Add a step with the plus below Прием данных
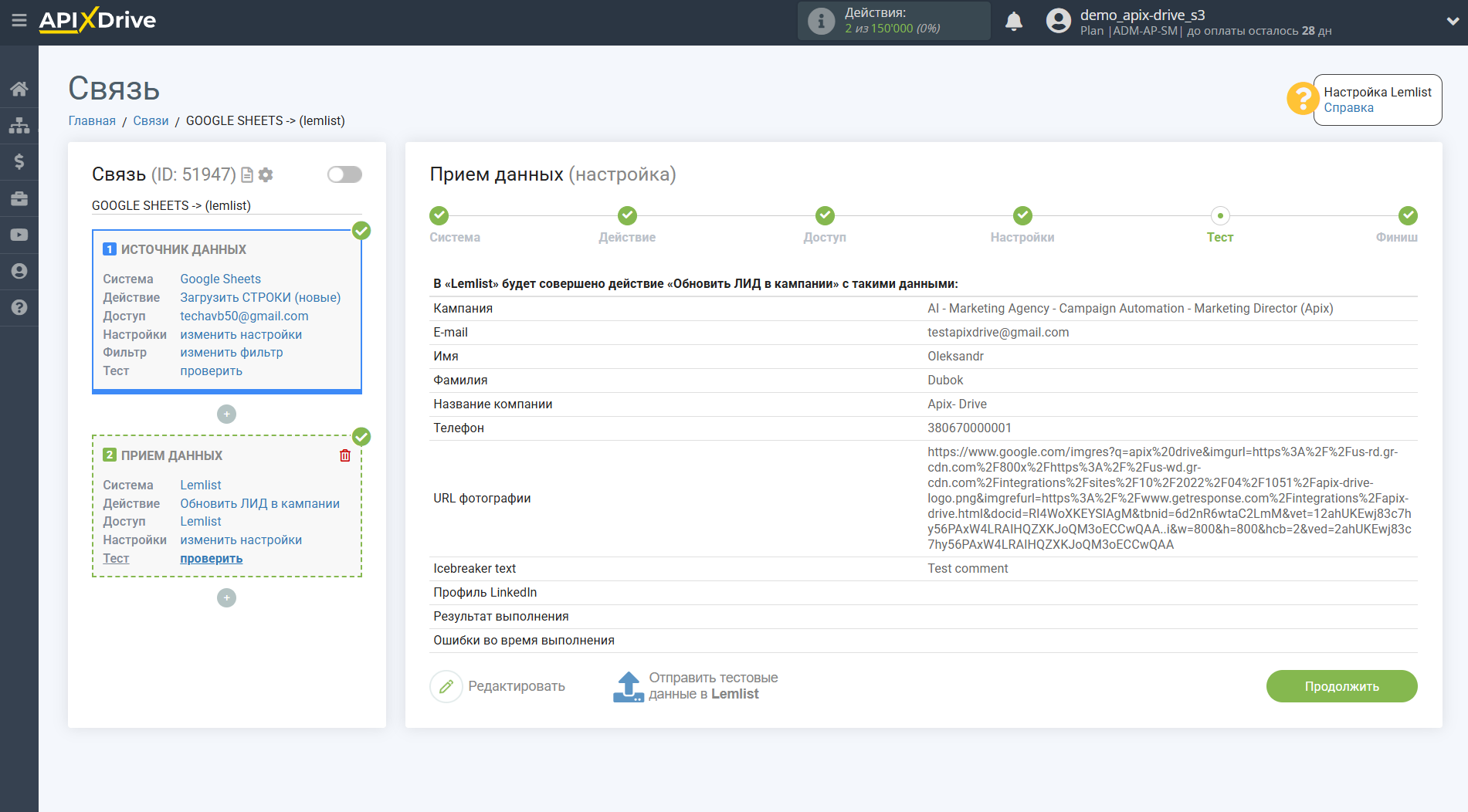 226,598
